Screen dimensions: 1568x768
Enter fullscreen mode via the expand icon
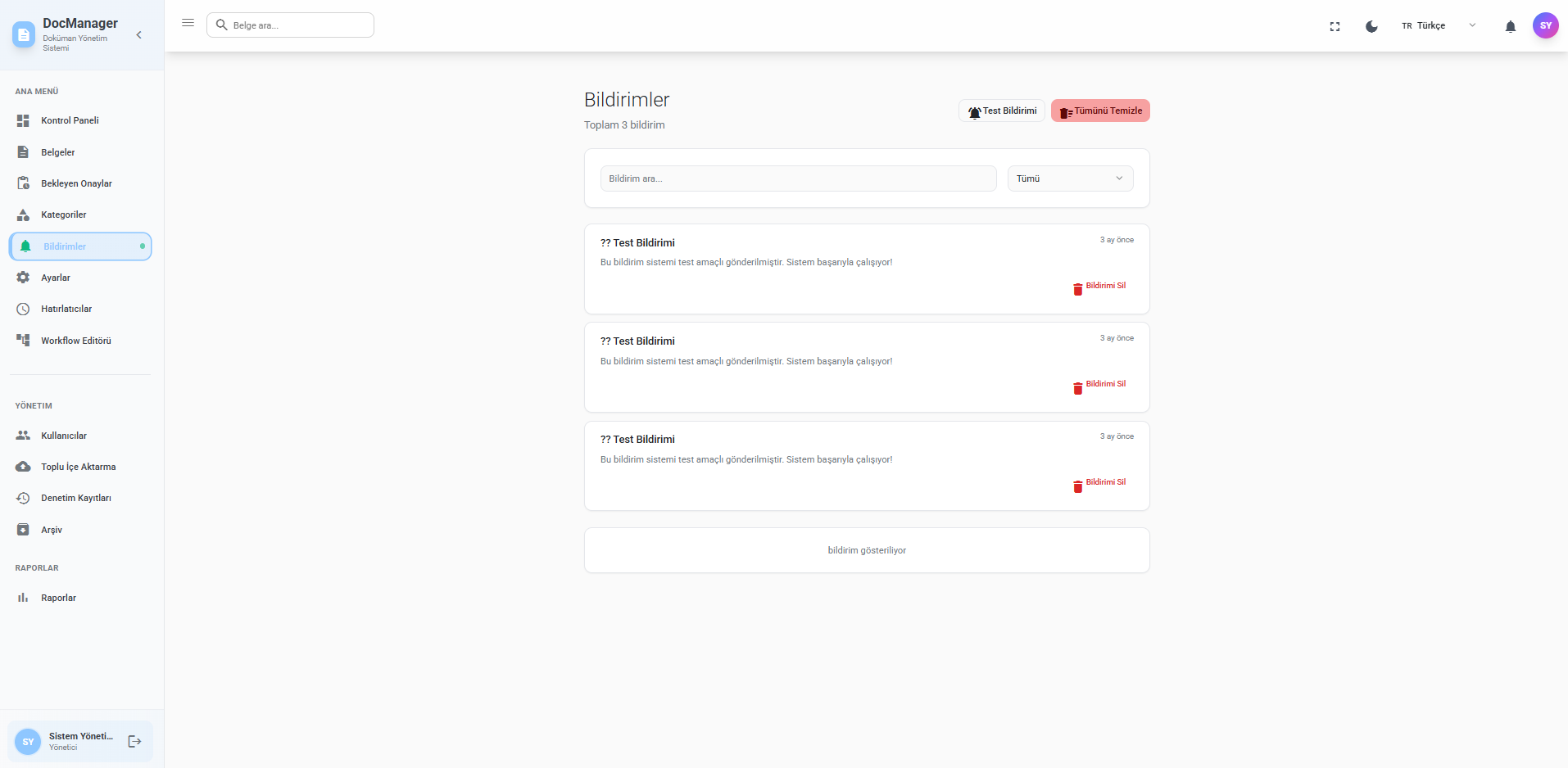1335,25
